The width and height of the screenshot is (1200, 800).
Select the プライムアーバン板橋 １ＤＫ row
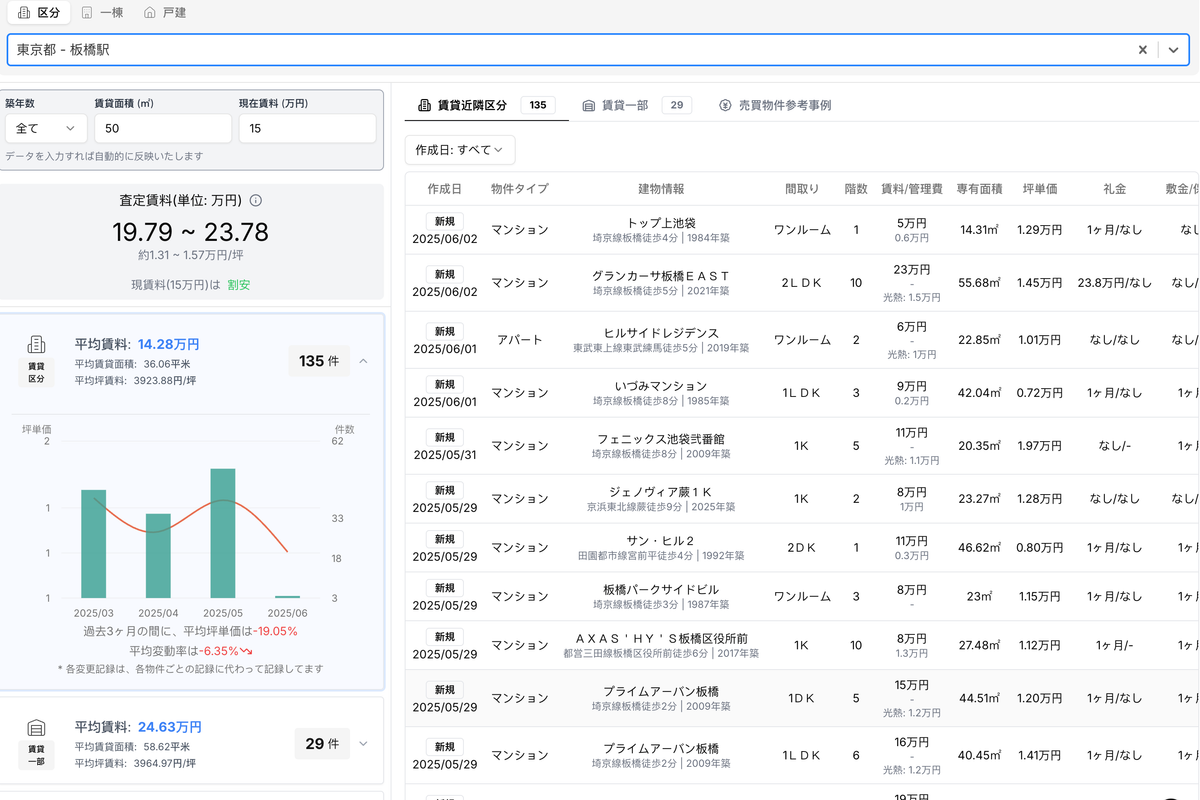tap(802, 698)
